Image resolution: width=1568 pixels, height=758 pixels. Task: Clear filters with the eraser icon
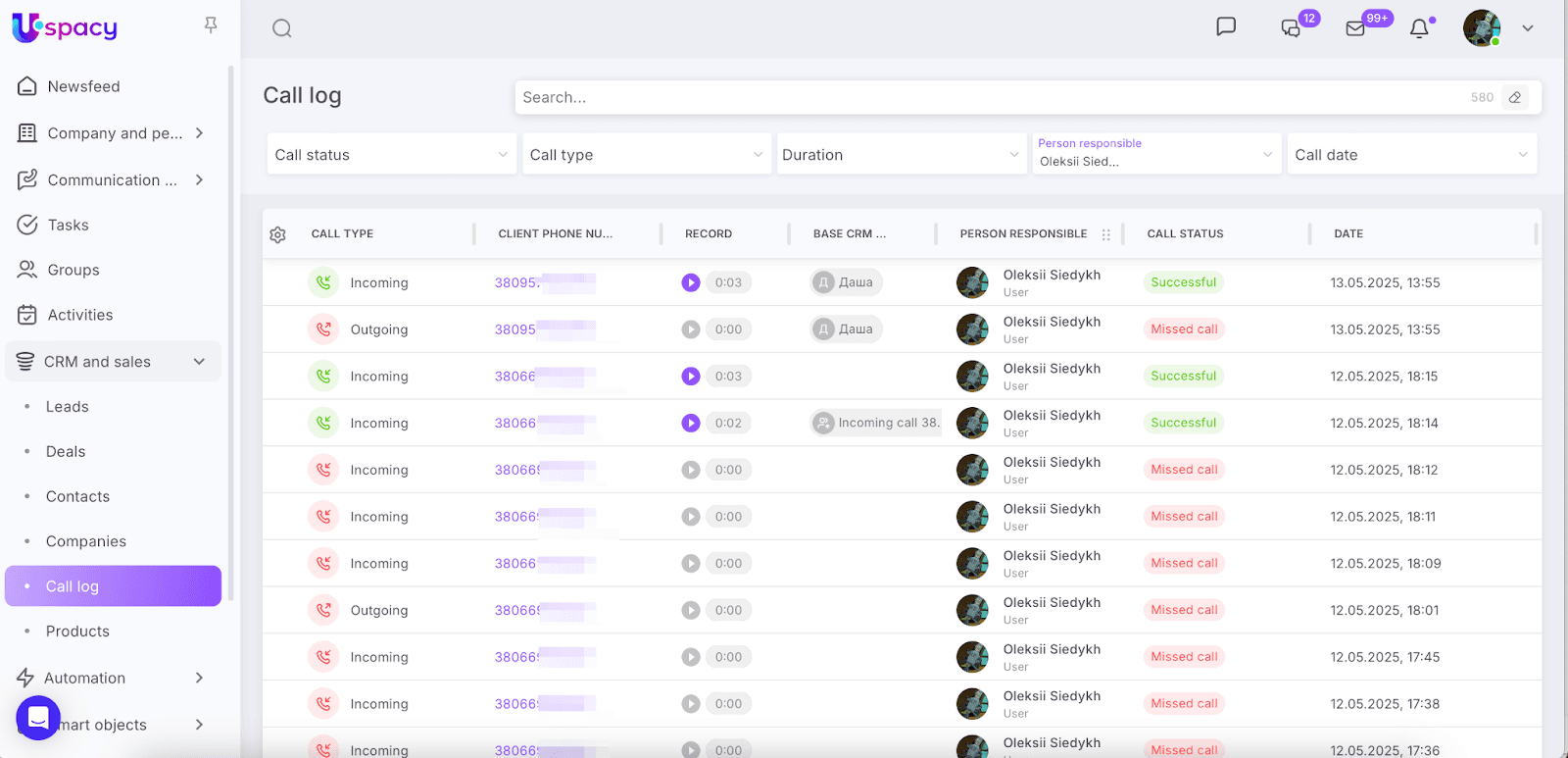pyautogui.click(x=1515, y=97)
